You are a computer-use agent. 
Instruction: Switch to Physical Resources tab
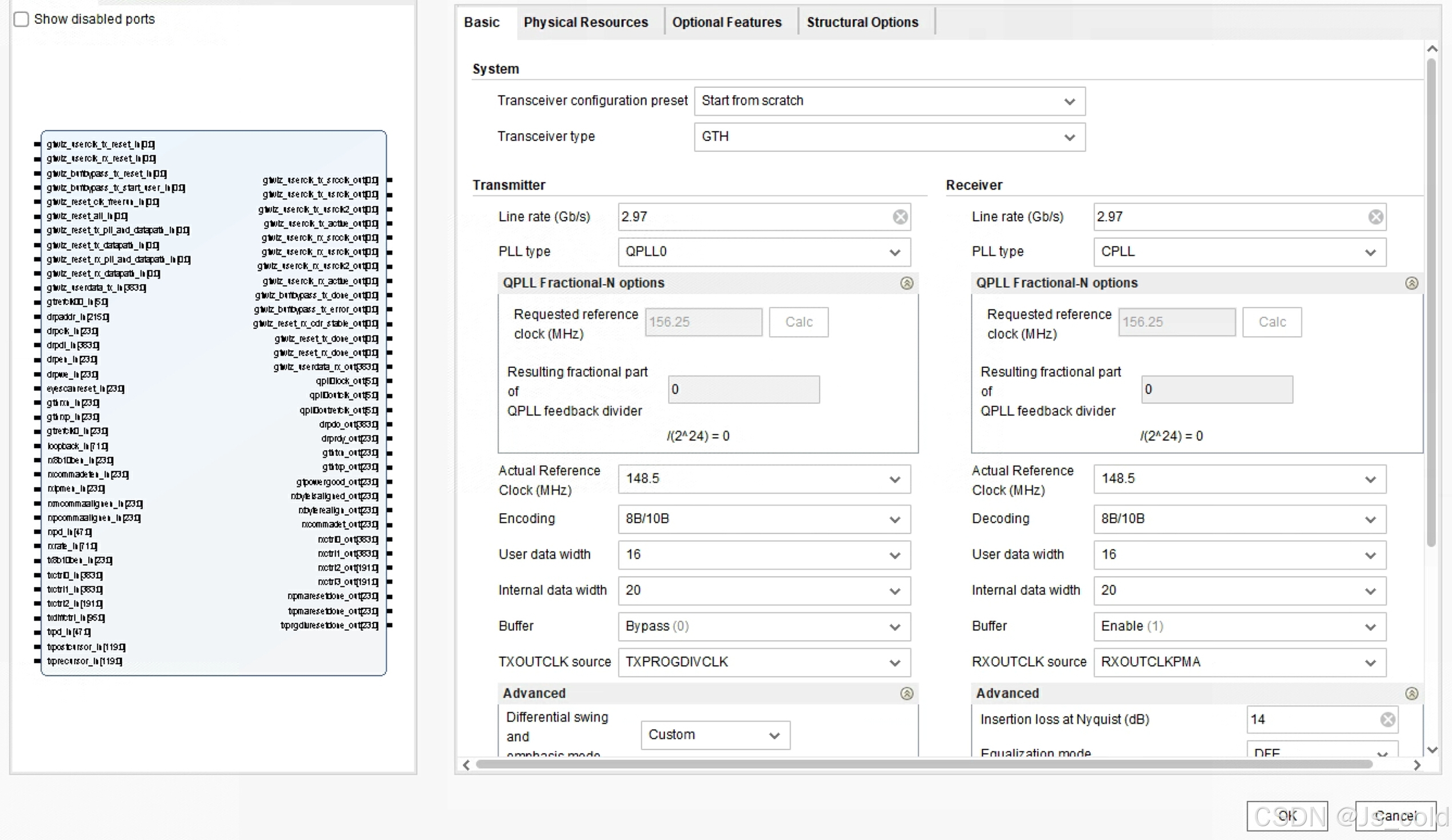(585, 22)
